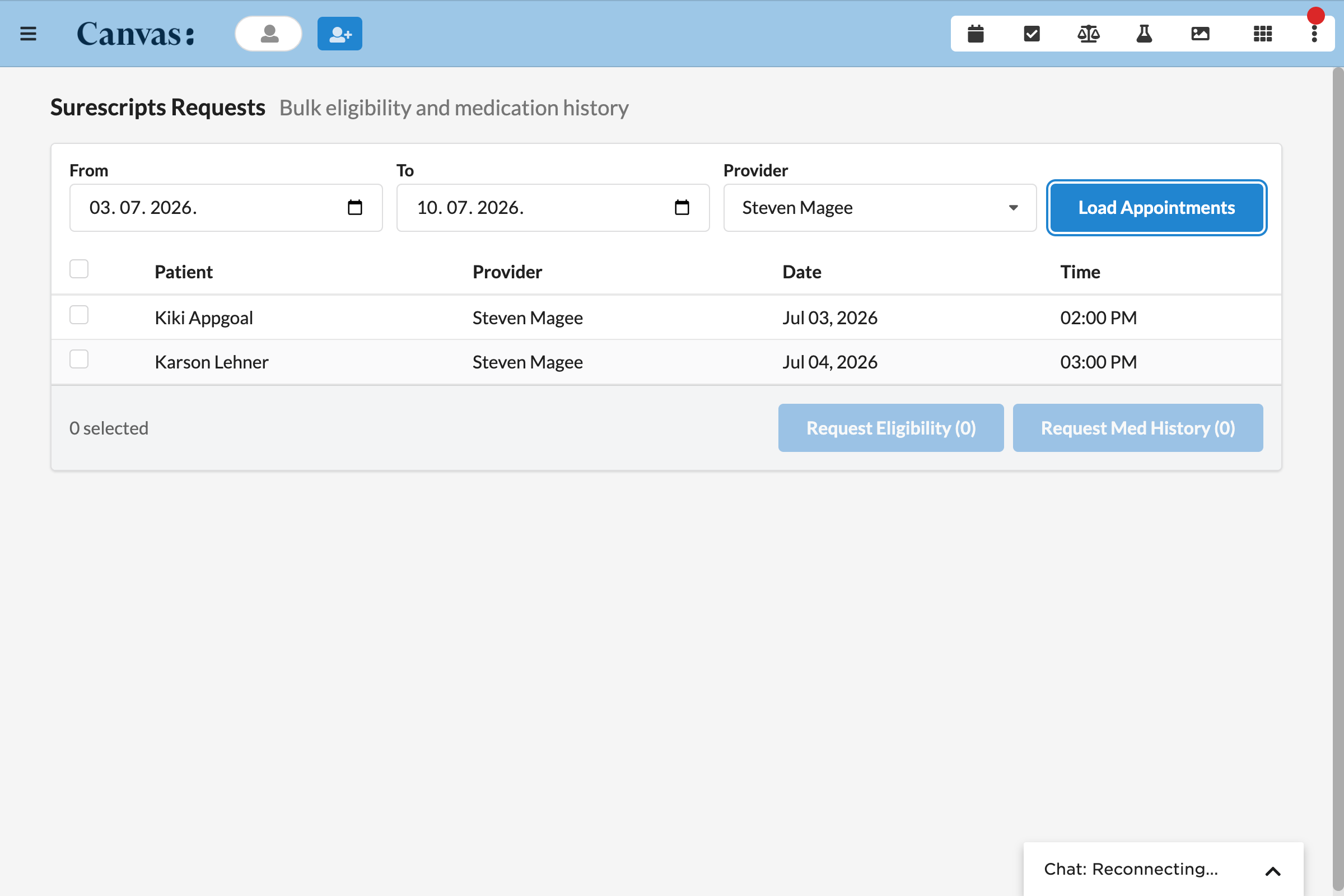The width and height of the screenshot is (1344, 896).
Task: Open the hamburger navigation menu
Action: coord(28,34)
